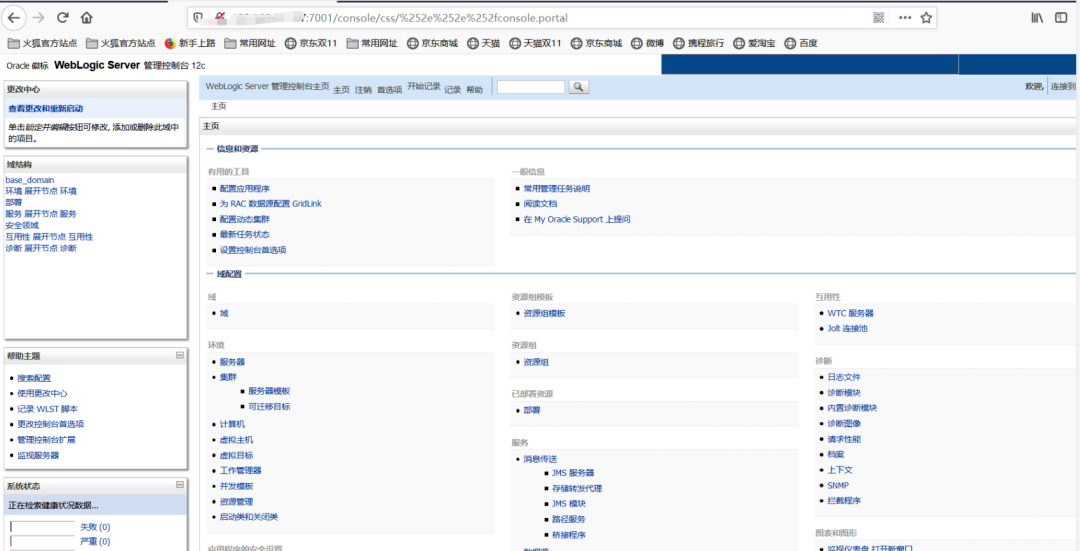Reload the page with the refresh icon

[63, 17]
